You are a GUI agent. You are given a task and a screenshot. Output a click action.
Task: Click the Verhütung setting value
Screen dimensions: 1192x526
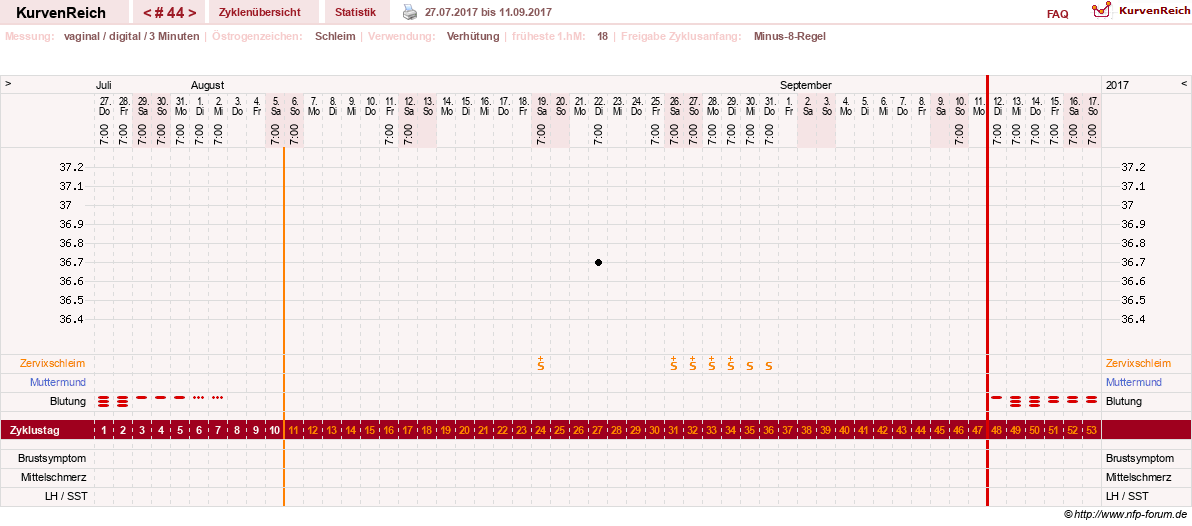click(x=473, y=36)
